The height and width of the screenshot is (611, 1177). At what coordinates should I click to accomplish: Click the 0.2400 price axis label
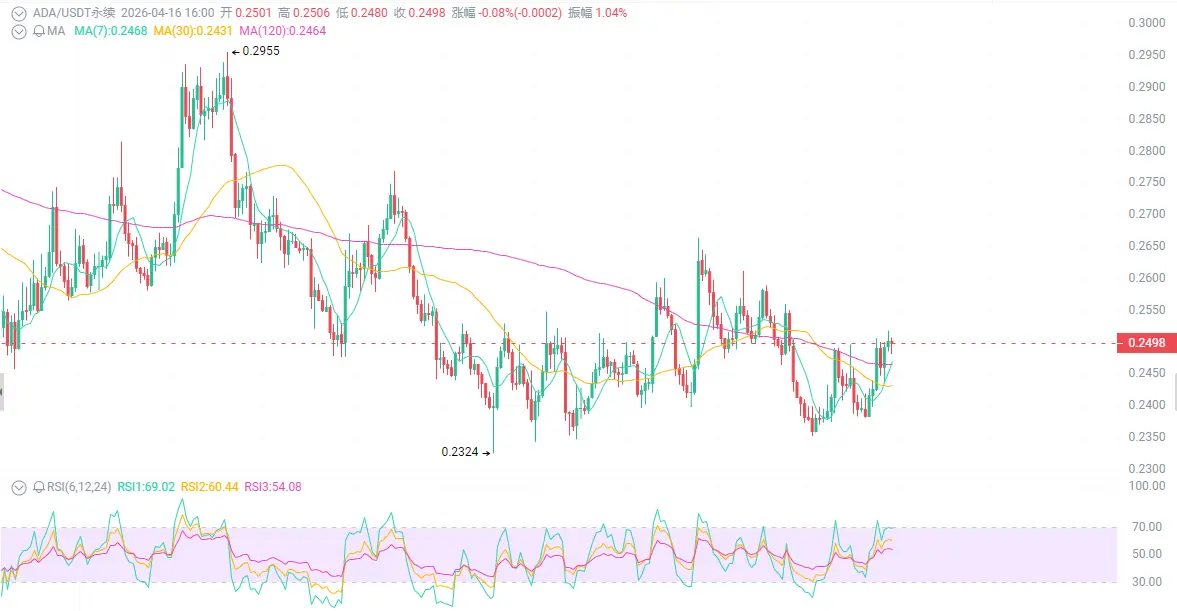1147,405
